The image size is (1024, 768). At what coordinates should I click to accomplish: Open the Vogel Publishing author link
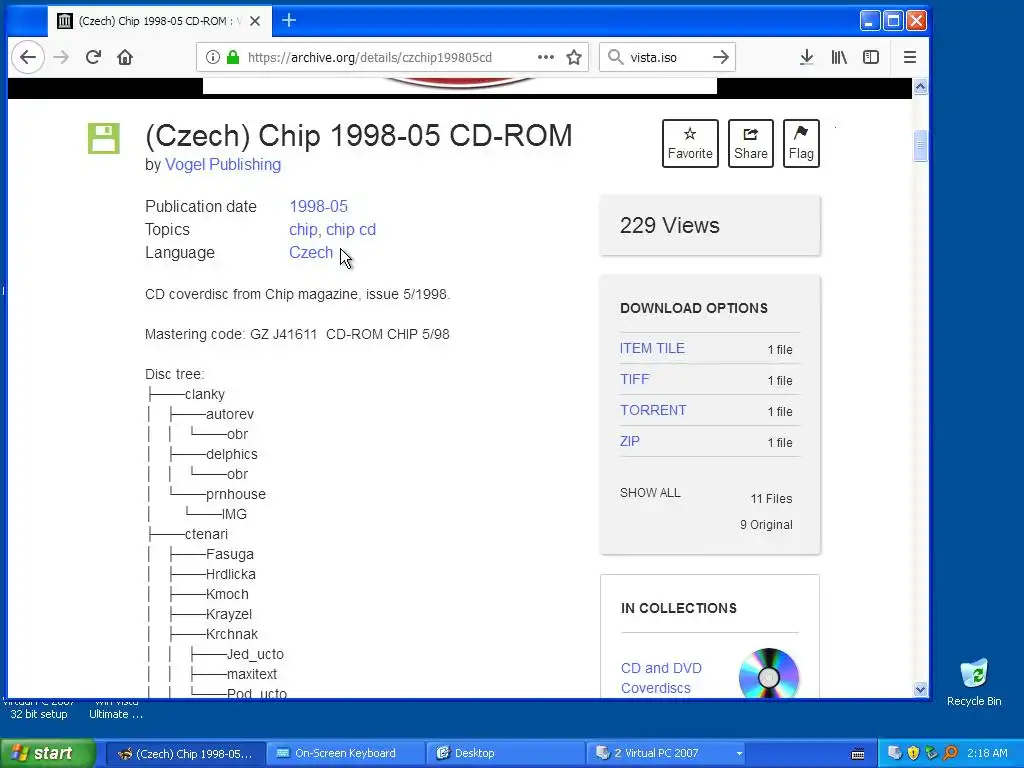point(223,165)
